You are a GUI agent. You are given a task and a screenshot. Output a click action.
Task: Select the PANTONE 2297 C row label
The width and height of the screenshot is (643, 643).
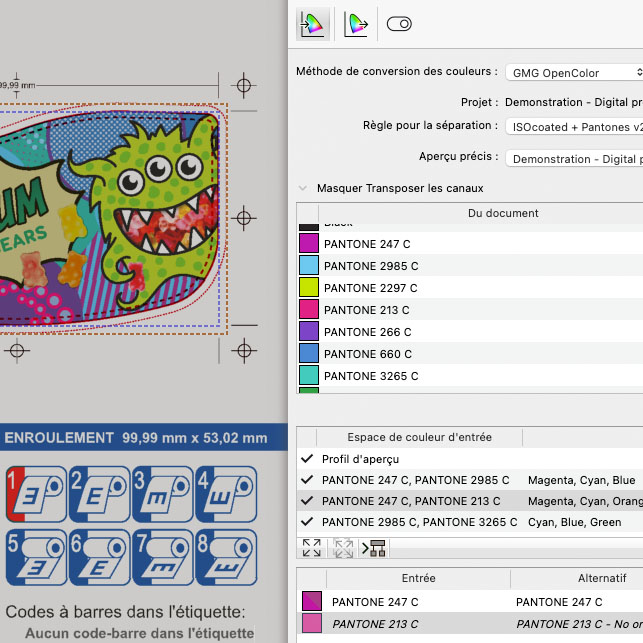pos(371,288)
